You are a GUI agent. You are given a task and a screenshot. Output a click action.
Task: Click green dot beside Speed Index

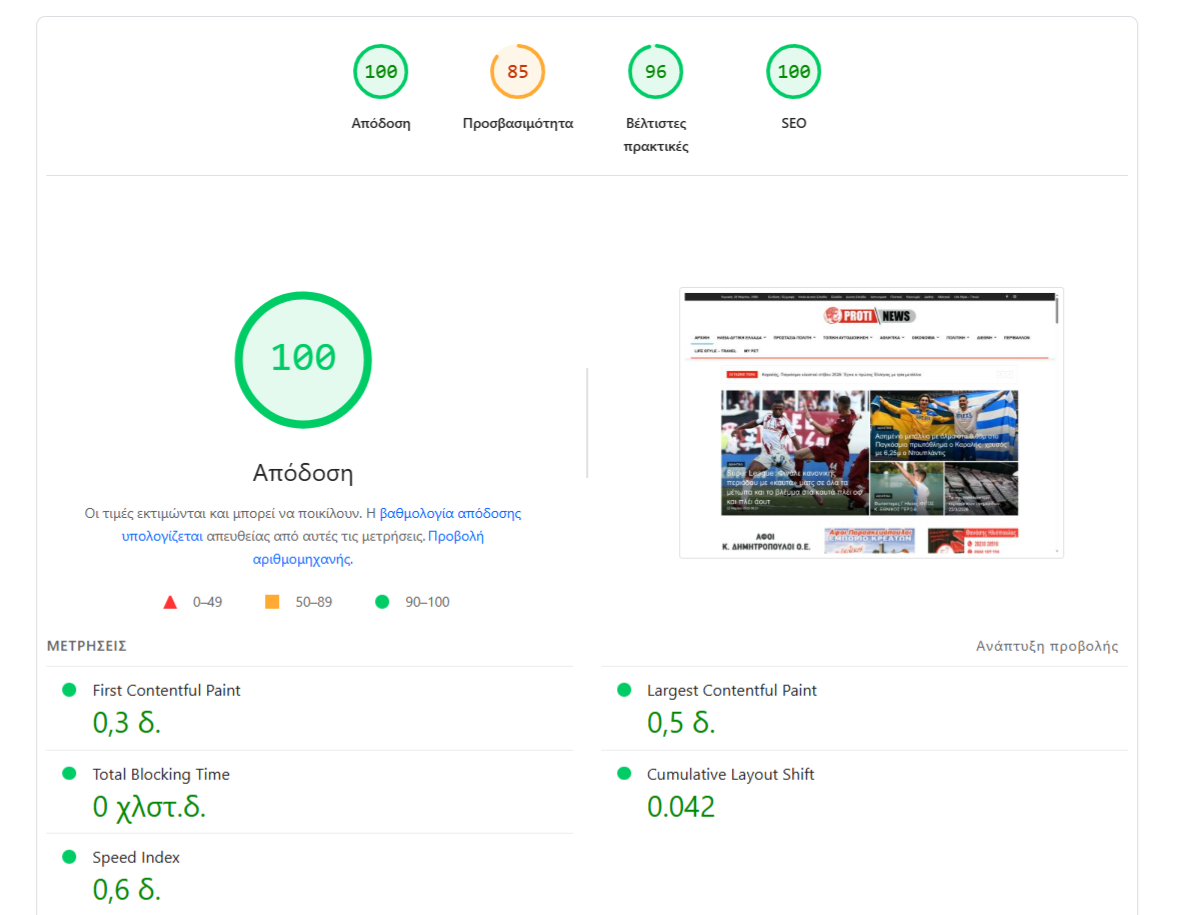point(69,857)
